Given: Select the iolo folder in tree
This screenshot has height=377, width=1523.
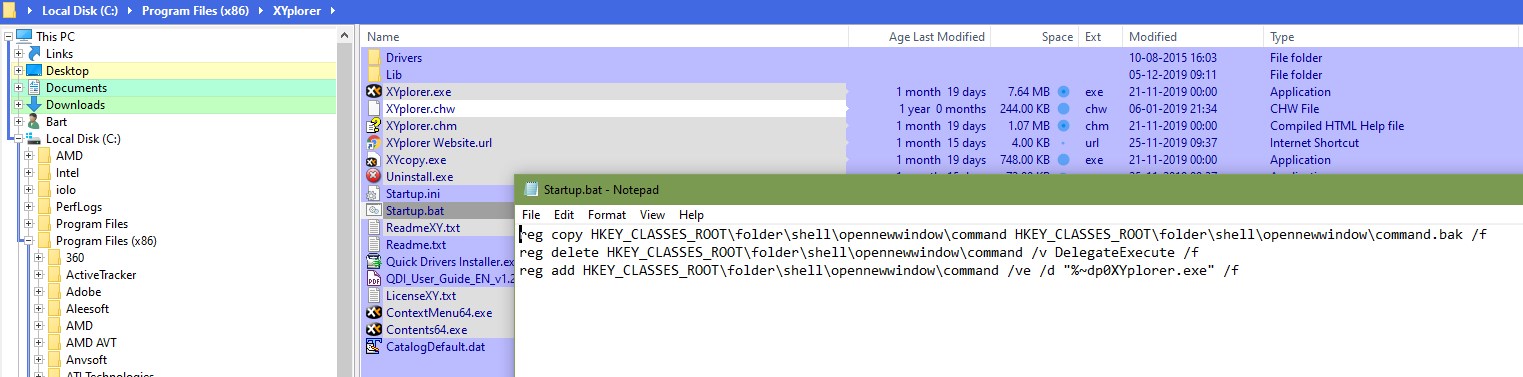Looking at the screenshot, I should point(66,190).
